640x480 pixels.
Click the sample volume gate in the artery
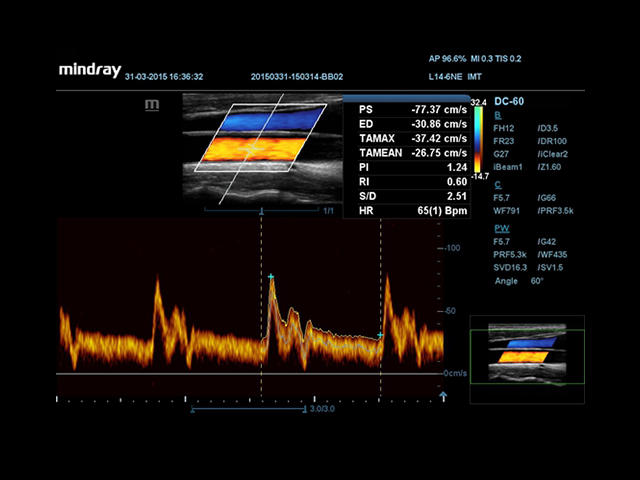[251, 149]
